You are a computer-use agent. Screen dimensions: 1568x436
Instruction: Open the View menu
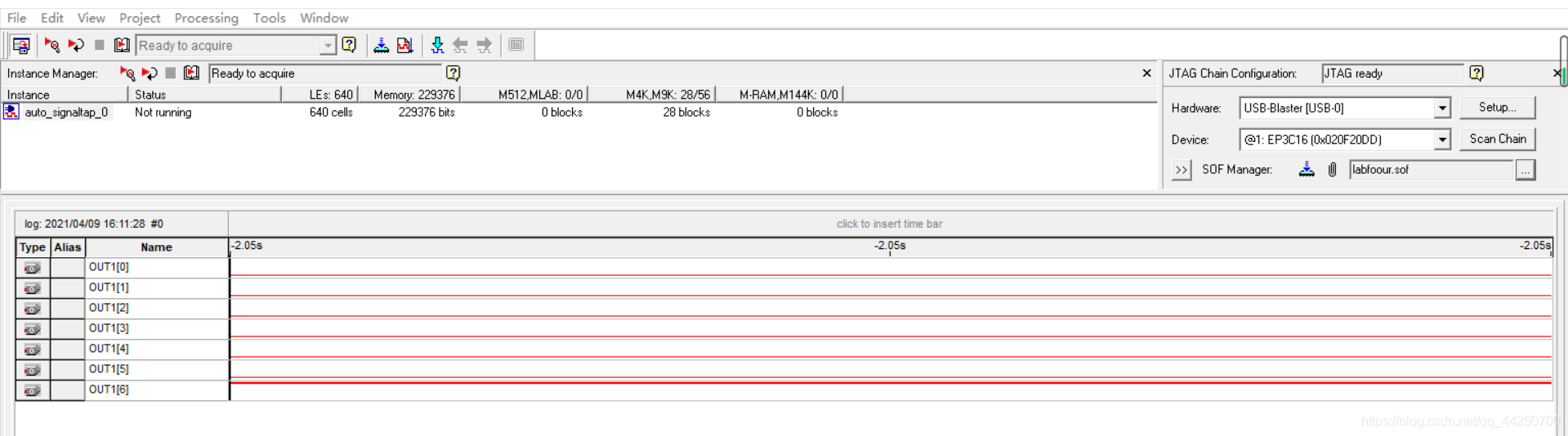pyautogui.click(x=91, y=17)
